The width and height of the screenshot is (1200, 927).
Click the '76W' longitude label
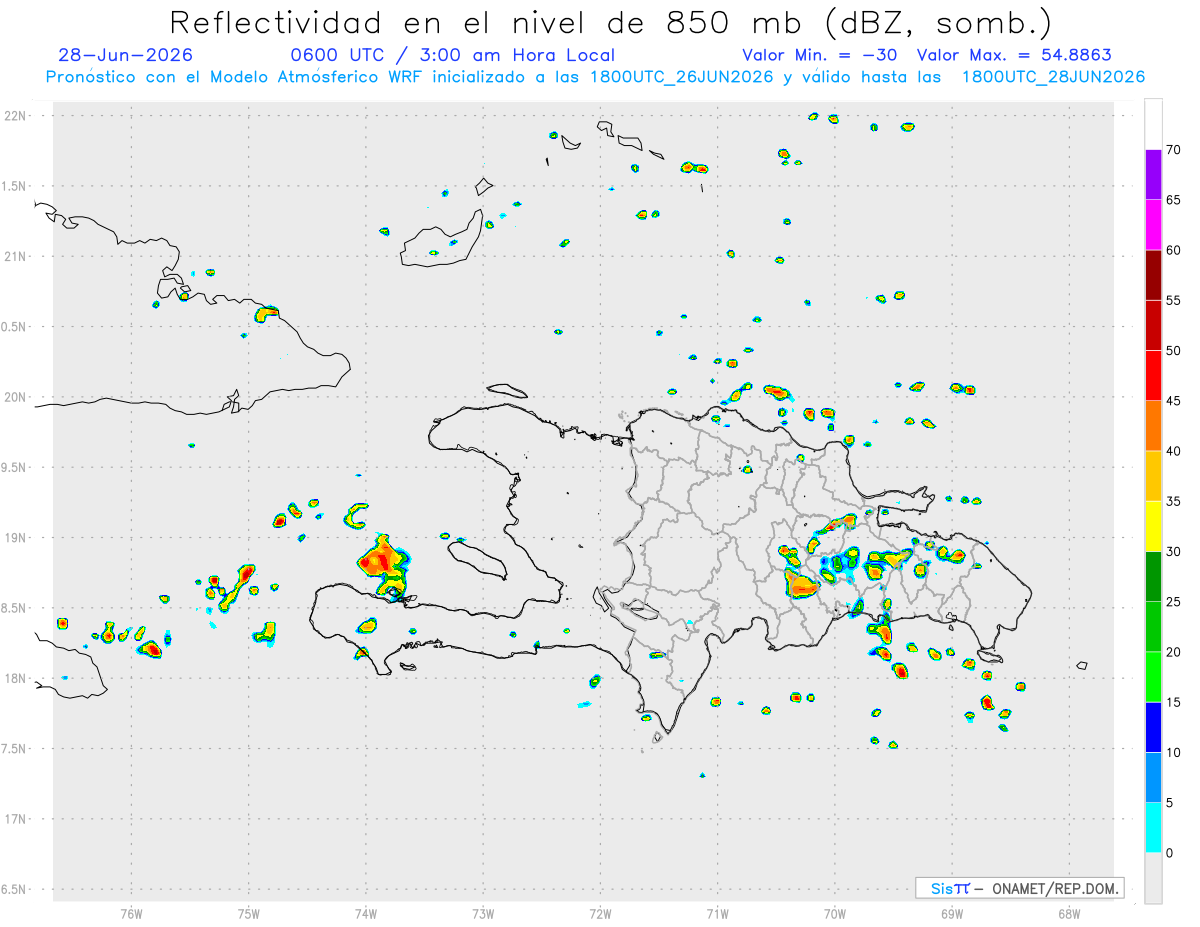tap(131, 913)
